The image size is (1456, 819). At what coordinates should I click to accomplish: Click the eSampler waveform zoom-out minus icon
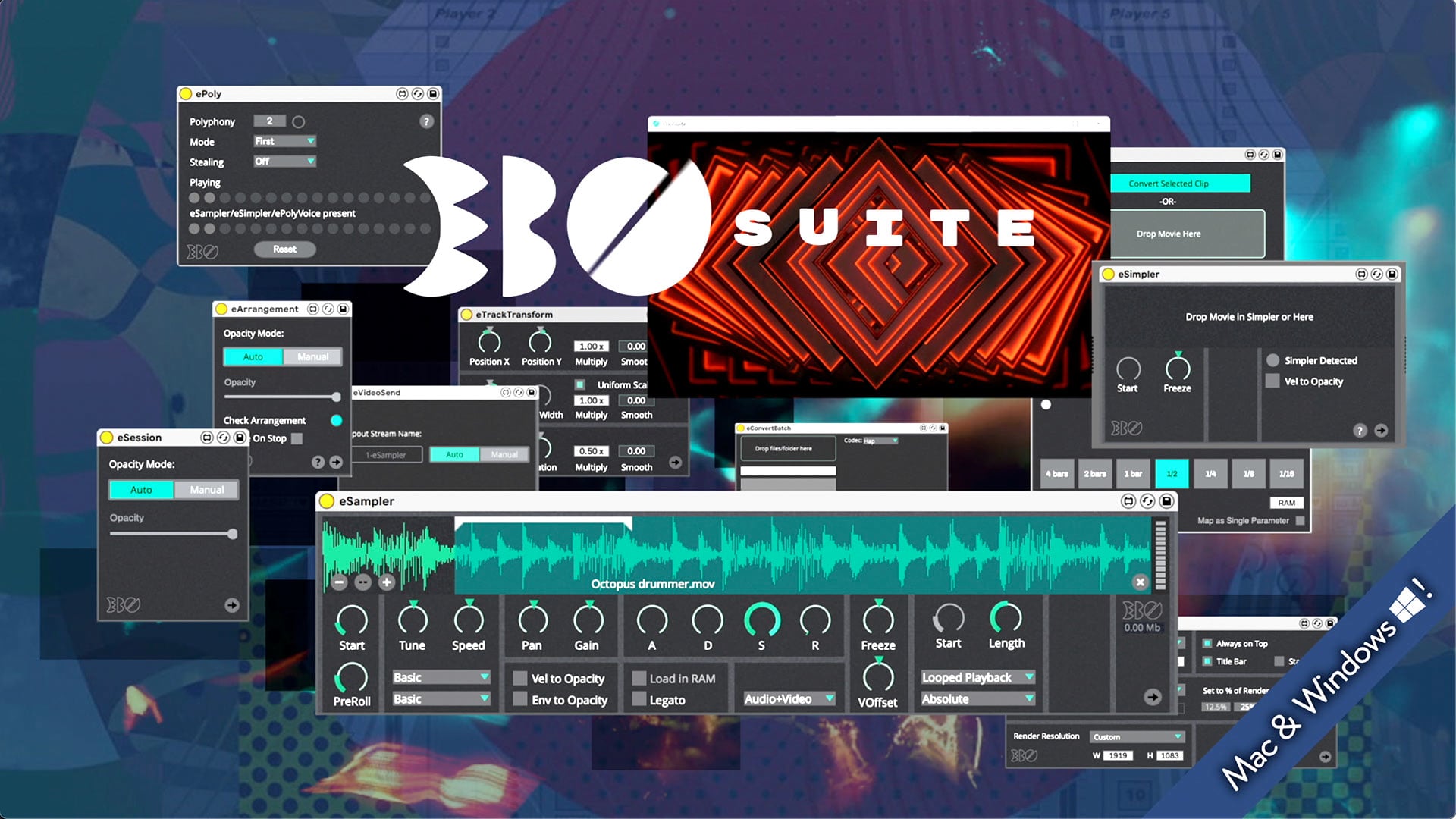click(x=340, y=582)
